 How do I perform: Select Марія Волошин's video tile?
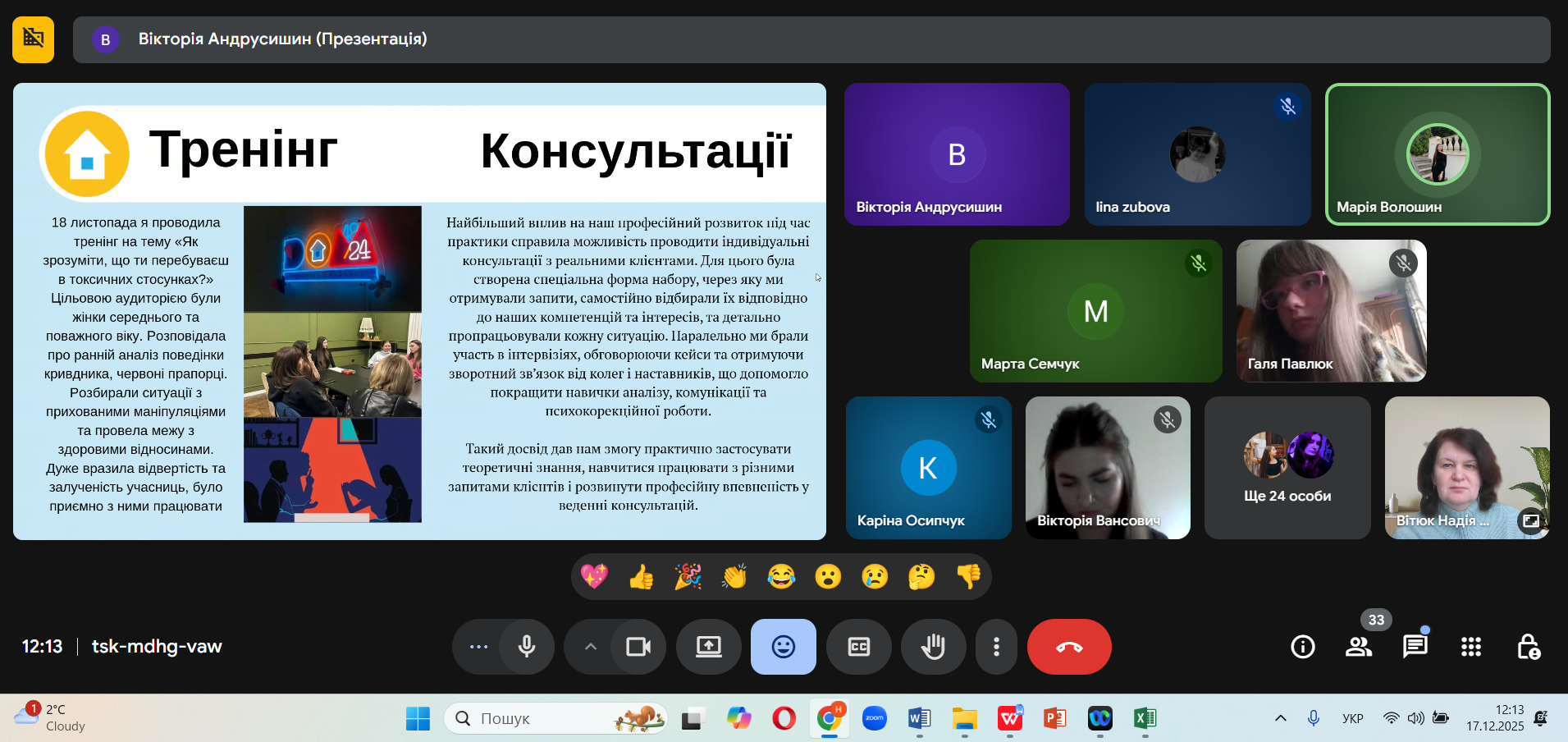point(1438,154)
